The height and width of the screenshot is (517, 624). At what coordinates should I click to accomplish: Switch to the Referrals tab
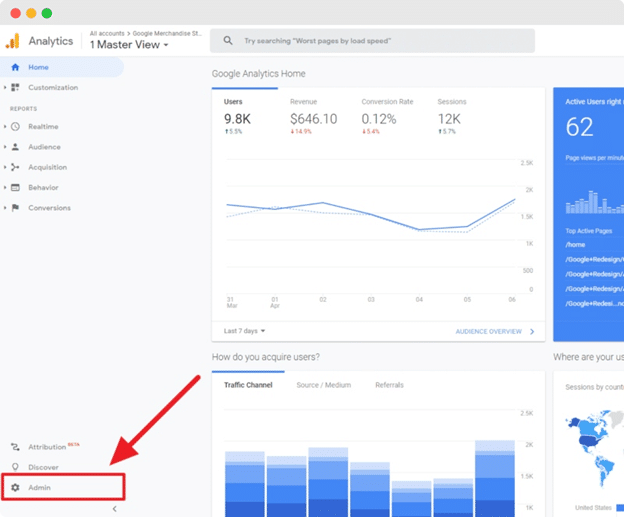coord(390,385)
